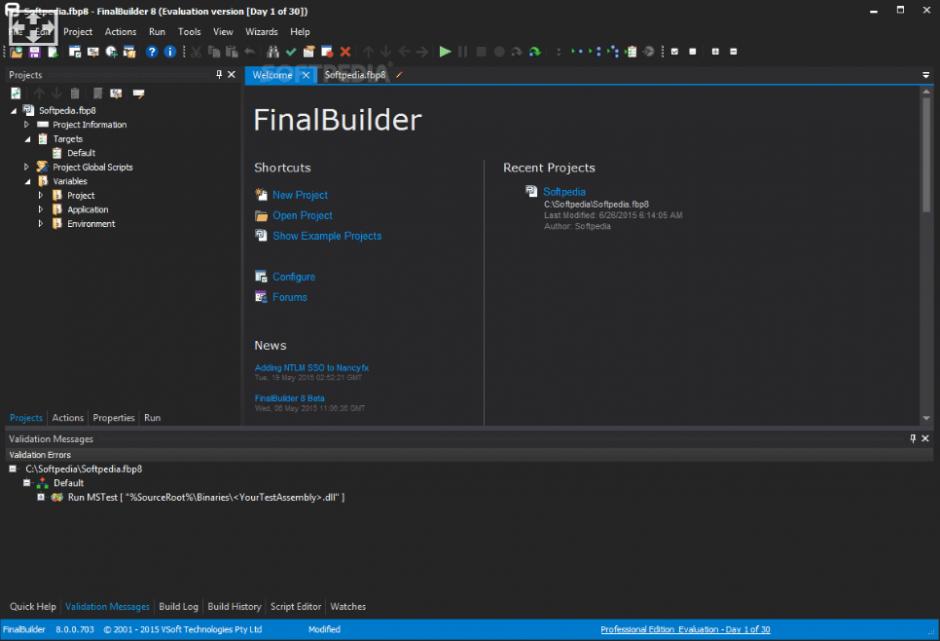Image resolution: width=940 pixels, height=641 pixels.
Task: Click the green clipboard list toolbar icon
Action: click(631, 52)
